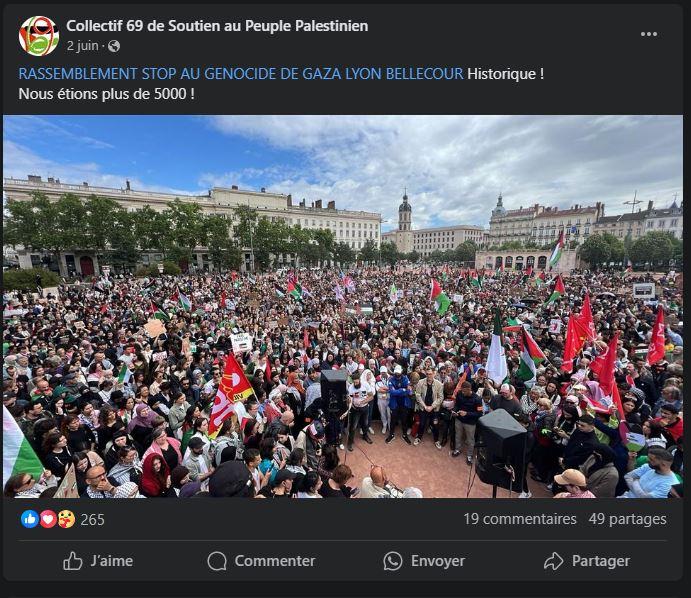This screenshot has width=691, height=598.
Task: Click the Commenter button label
Action: click(x=275, y=561)
